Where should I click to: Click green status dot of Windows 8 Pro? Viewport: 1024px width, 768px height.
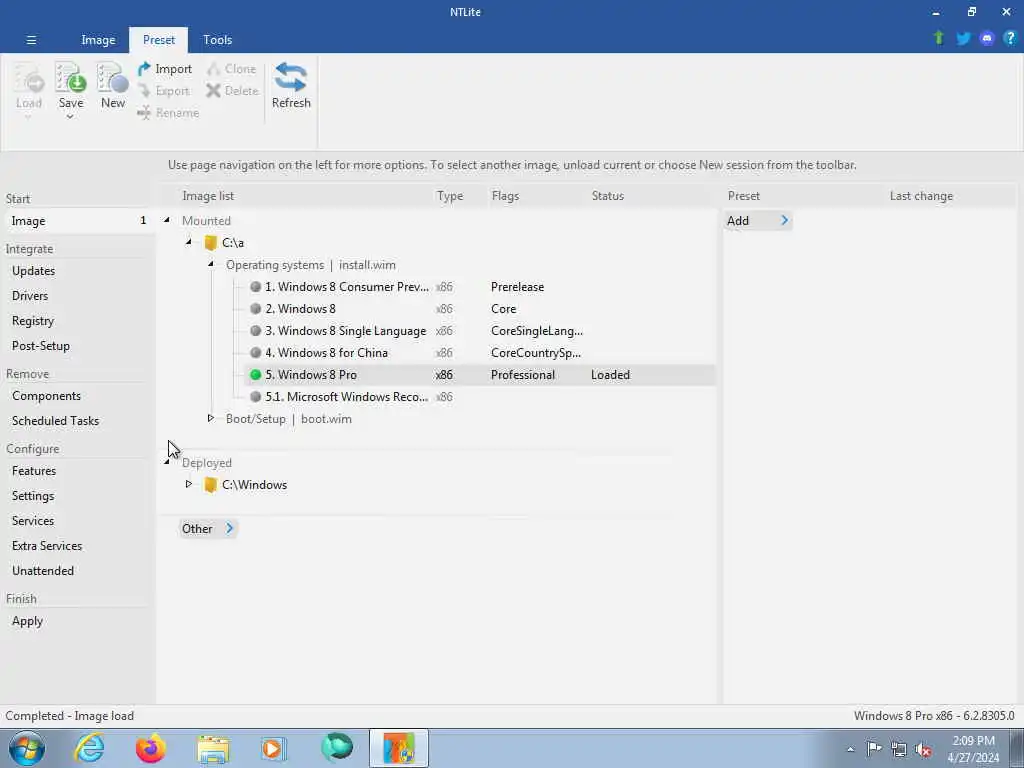(x=255, y=375)
